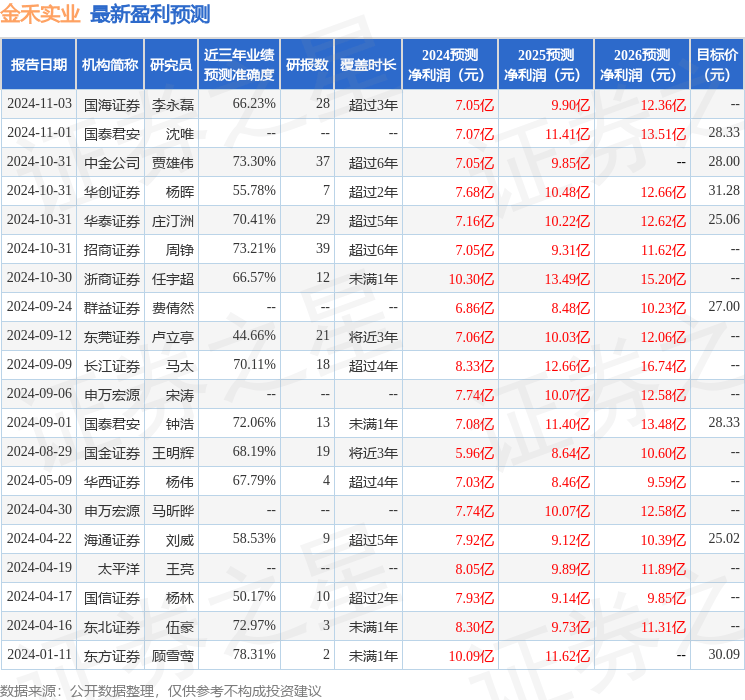Click the 研报数 column header

click(x=307, y=65)
